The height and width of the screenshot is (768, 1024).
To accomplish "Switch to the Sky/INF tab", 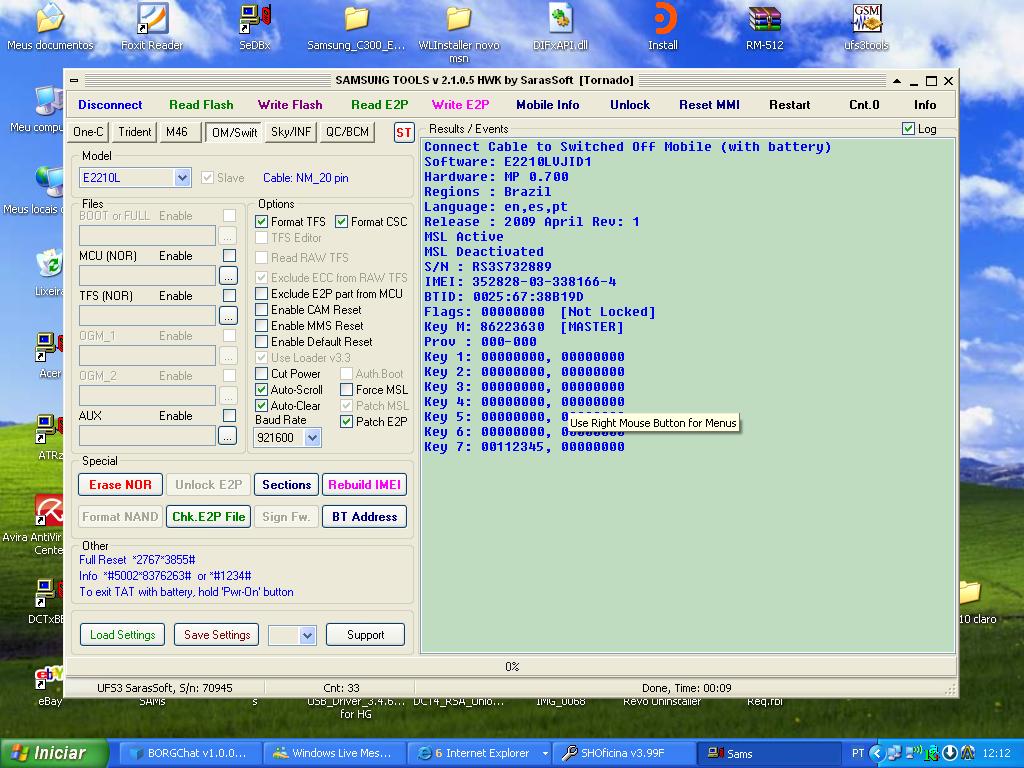I will pyautogui.click(x=291, y=133).
